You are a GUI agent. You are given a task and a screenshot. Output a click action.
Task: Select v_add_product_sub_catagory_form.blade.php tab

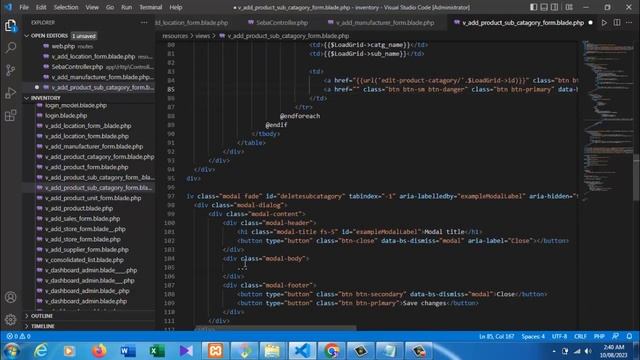522,23
